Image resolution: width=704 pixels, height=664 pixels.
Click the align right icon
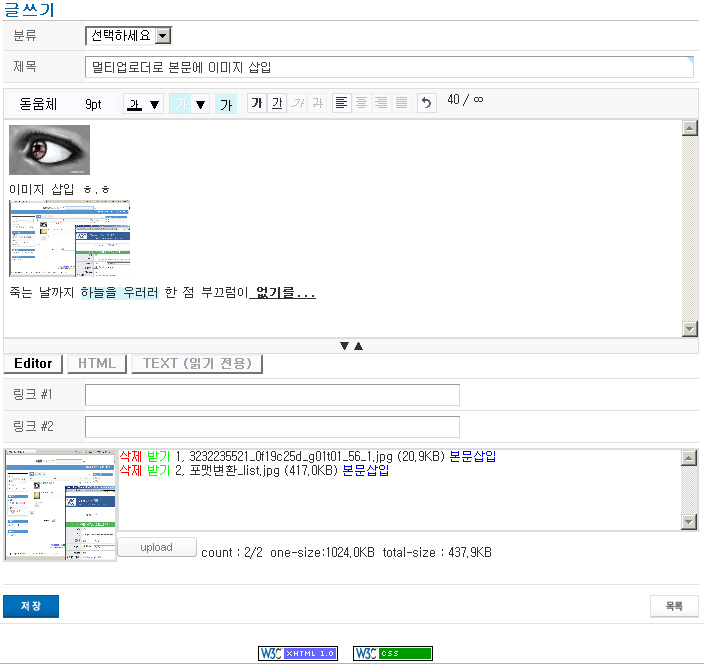[x=381, y=103]
